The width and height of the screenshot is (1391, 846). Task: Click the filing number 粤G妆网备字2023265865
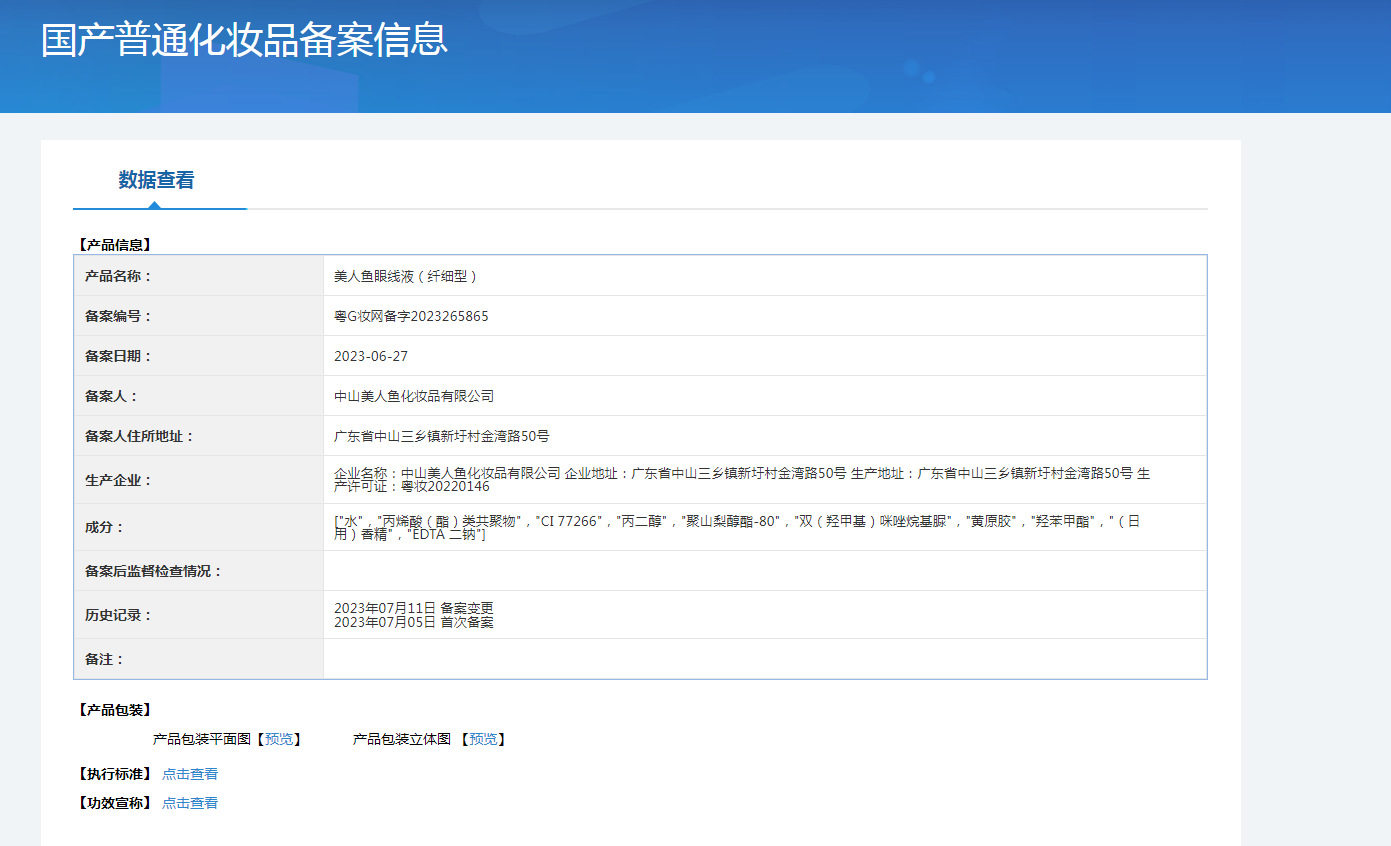point(411,316)
